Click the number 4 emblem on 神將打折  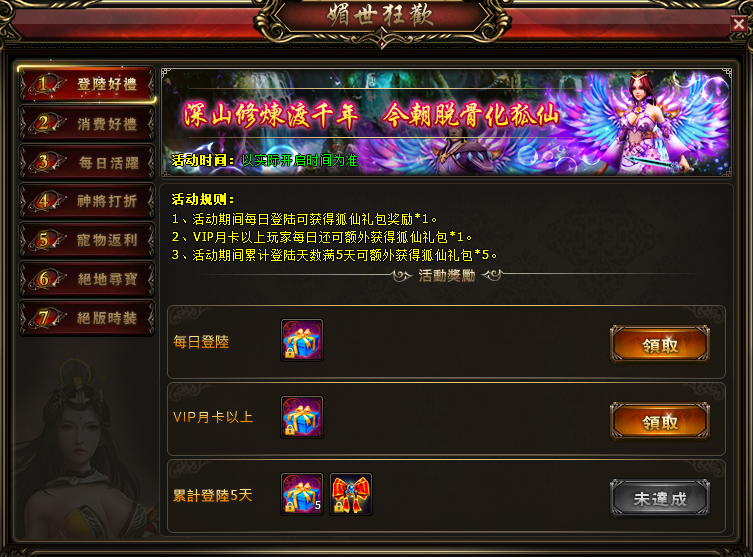[44, 201]
